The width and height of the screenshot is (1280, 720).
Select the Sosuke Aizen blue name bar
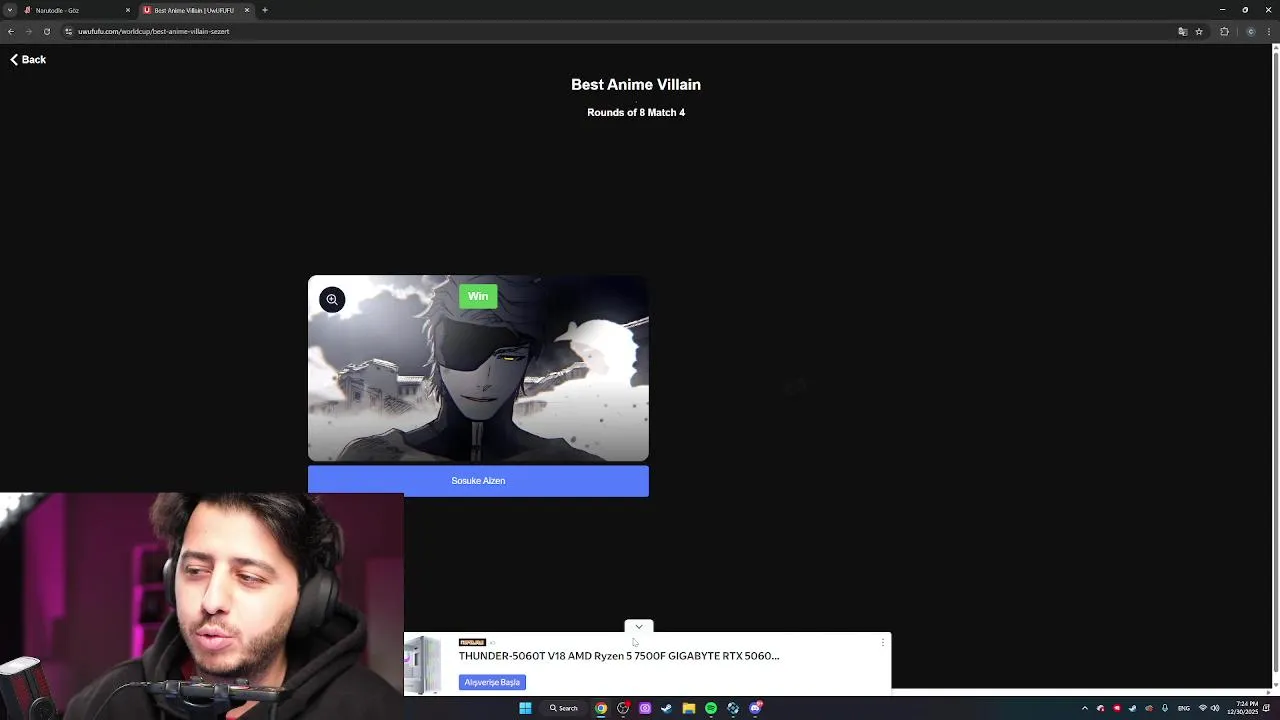(478, 481)
